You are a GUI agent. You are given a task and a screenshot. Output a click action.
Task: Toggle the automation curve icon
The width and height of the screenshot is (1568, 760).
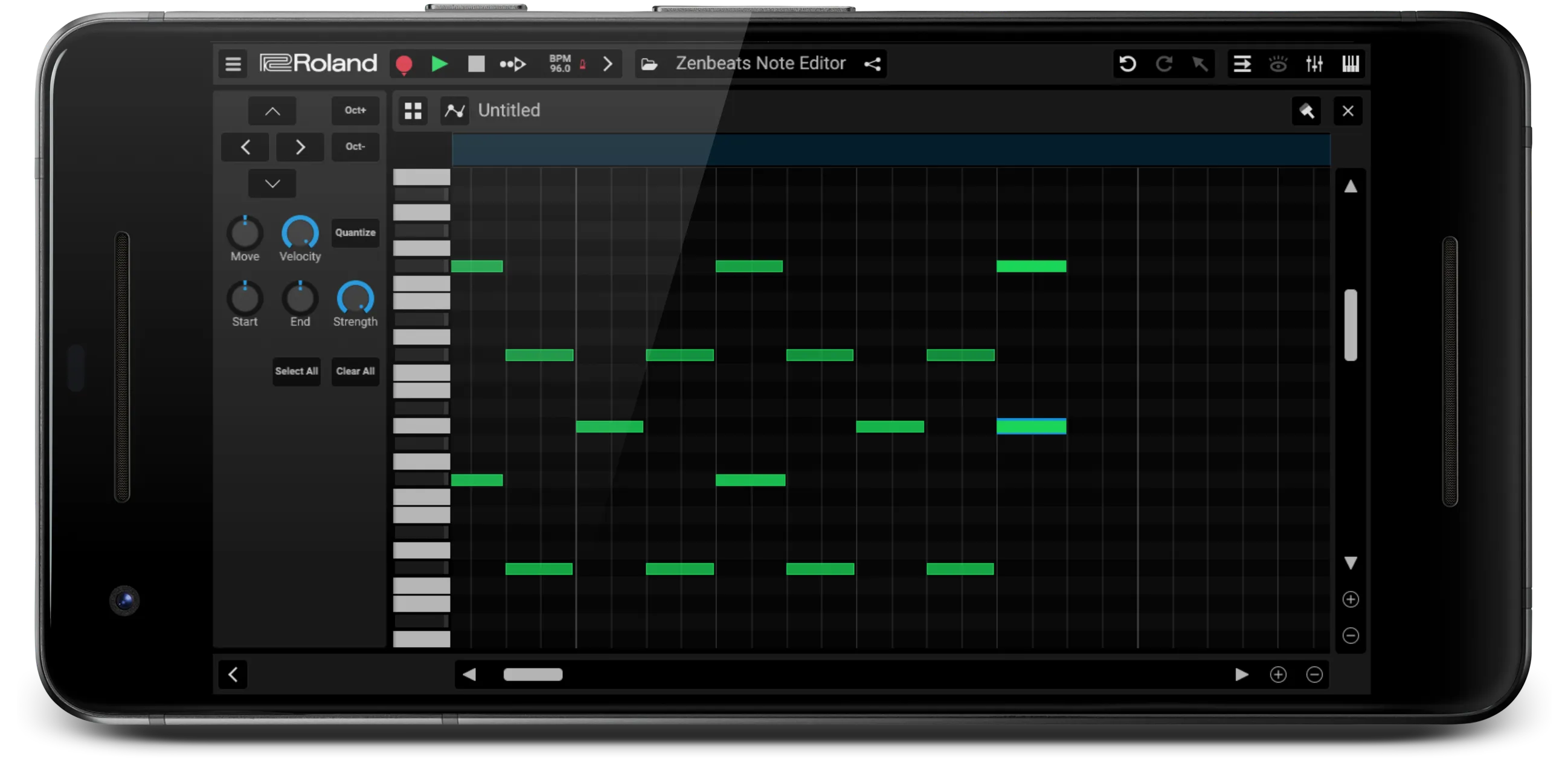[x=455, y=111]
